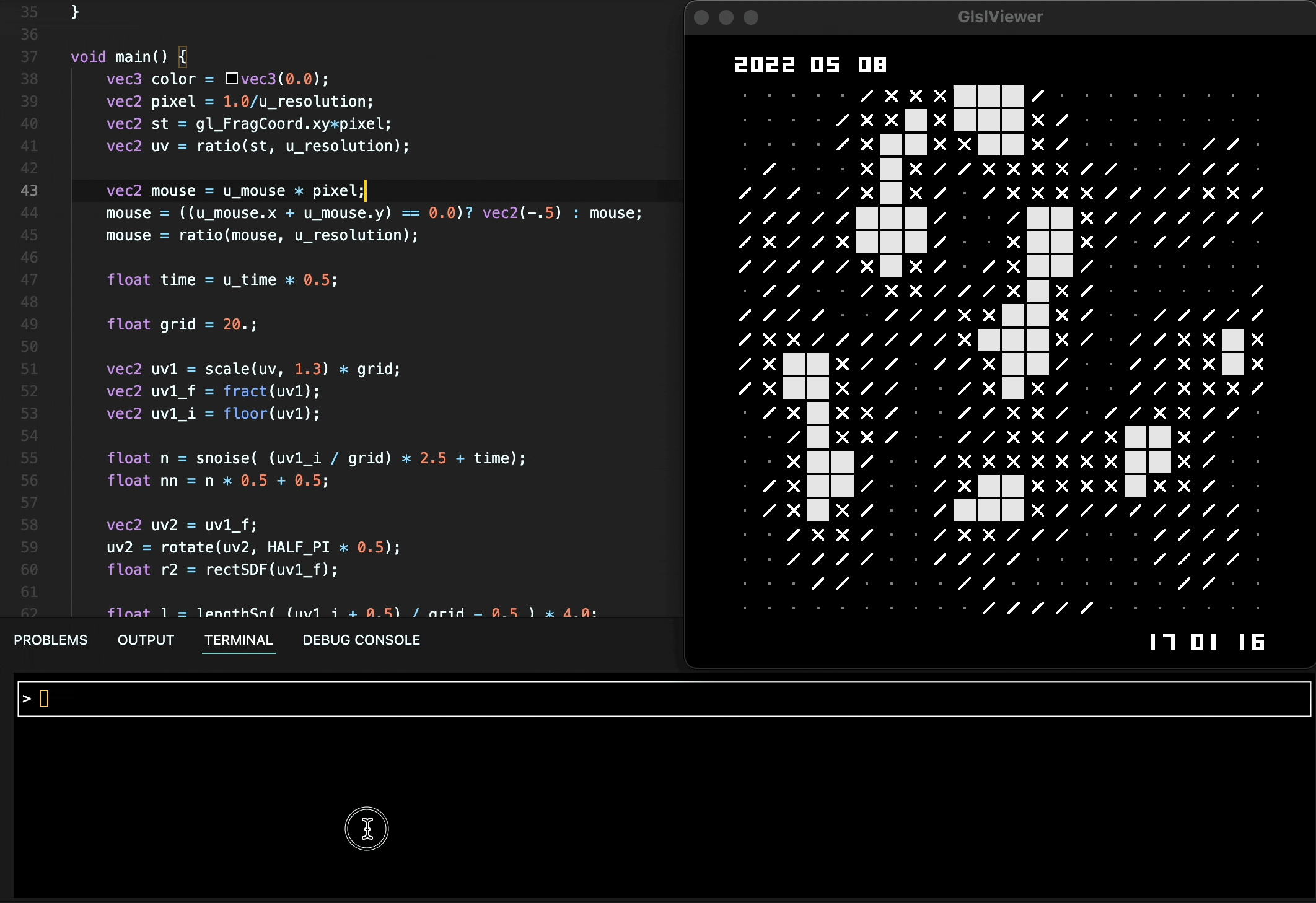
Task: Click the 2022 05 08 date display
Action: pos(810,65)
